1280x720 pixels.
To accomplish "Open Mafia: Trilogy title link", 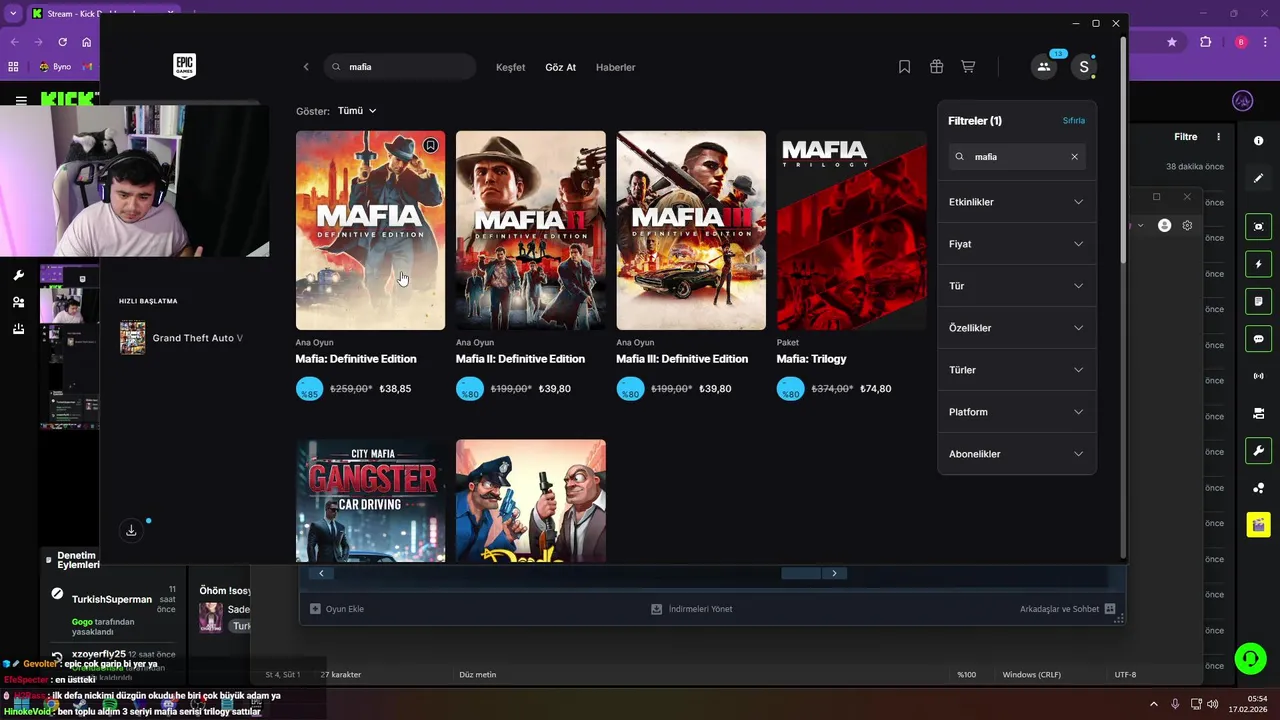I will click(811, 359).
